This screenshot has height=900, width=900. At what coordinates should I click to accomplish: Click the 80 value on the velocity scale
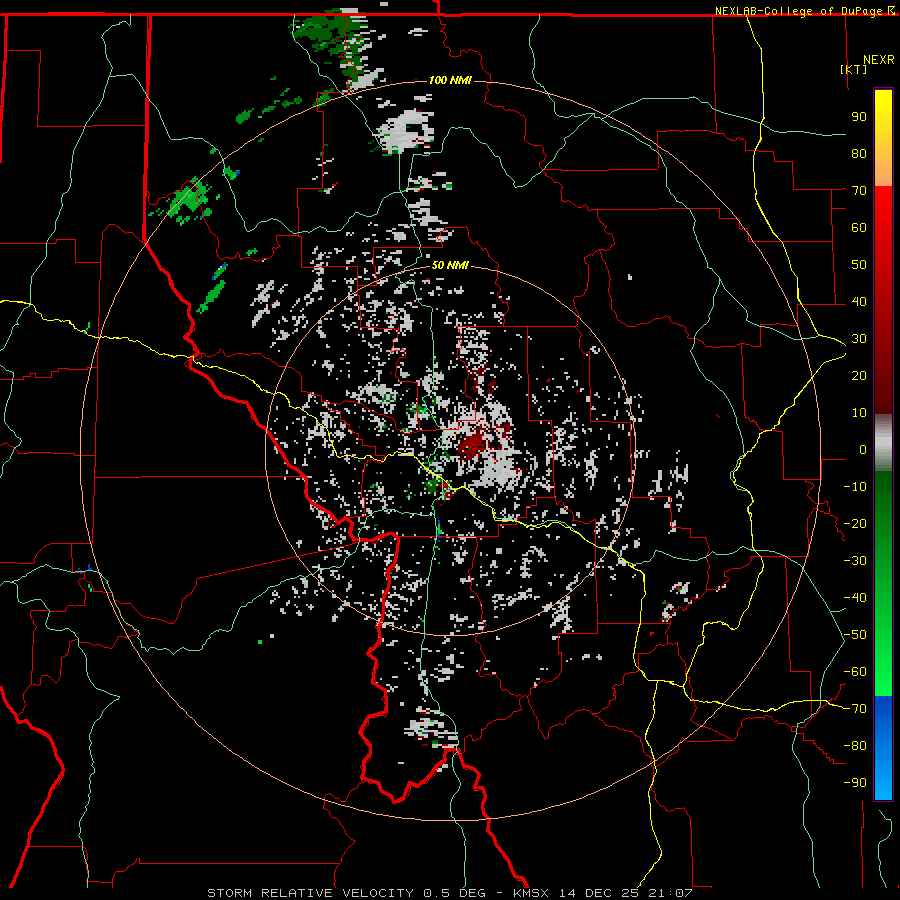point(859,153)
